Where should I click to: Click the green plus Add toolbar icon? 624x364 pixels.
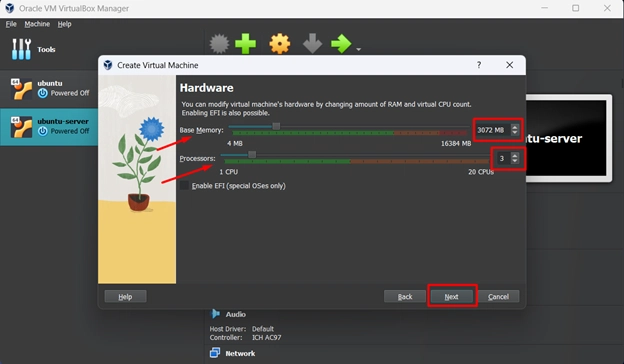[246, 44]
